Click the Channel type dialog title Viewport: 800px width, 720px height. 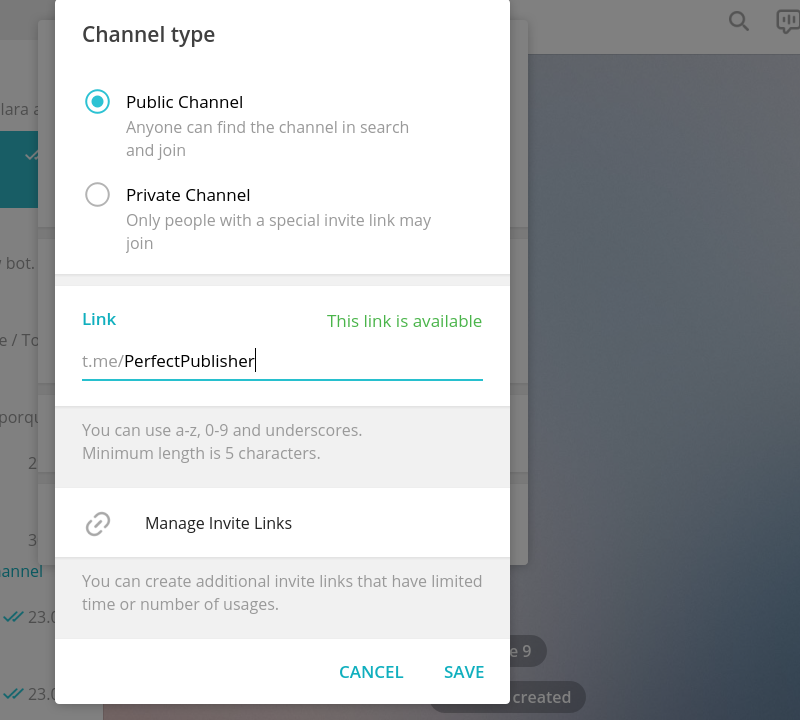pos(148,35)
